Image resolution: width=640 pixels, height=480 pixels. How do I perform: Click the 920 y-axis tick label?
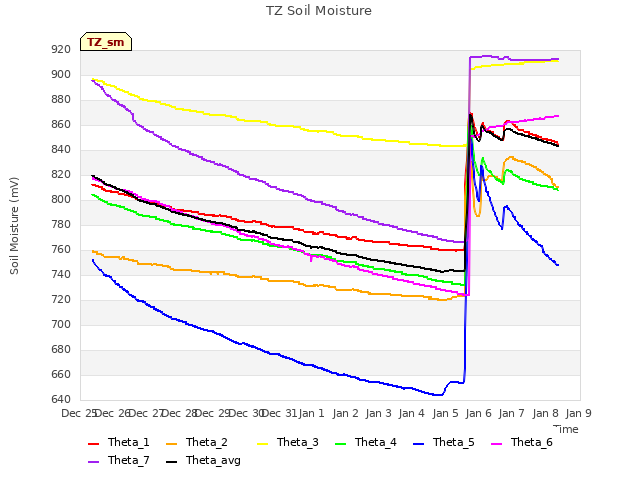tap(61, 49)
